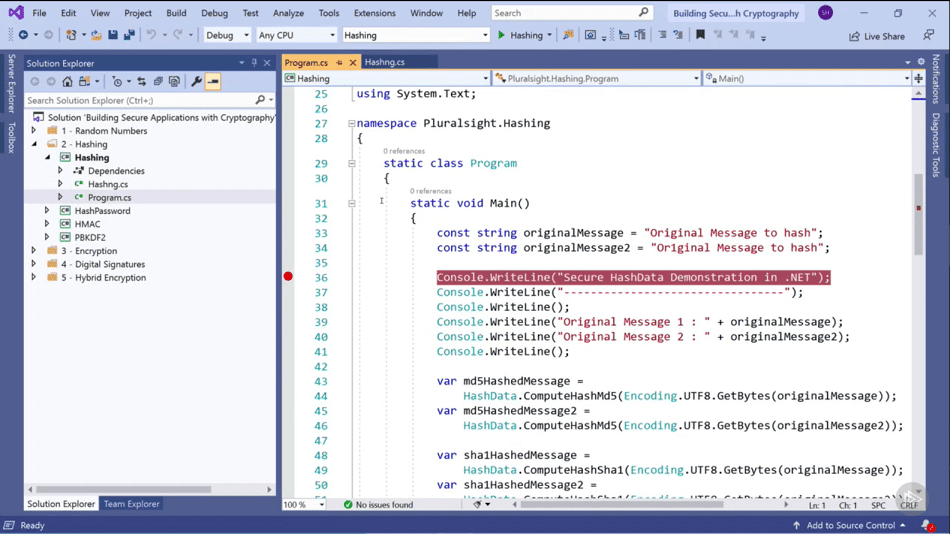The height and width of the screenshot is (534, 950).
Task: Click the Redo toolbar icon
Action: [x=178, y=35]
